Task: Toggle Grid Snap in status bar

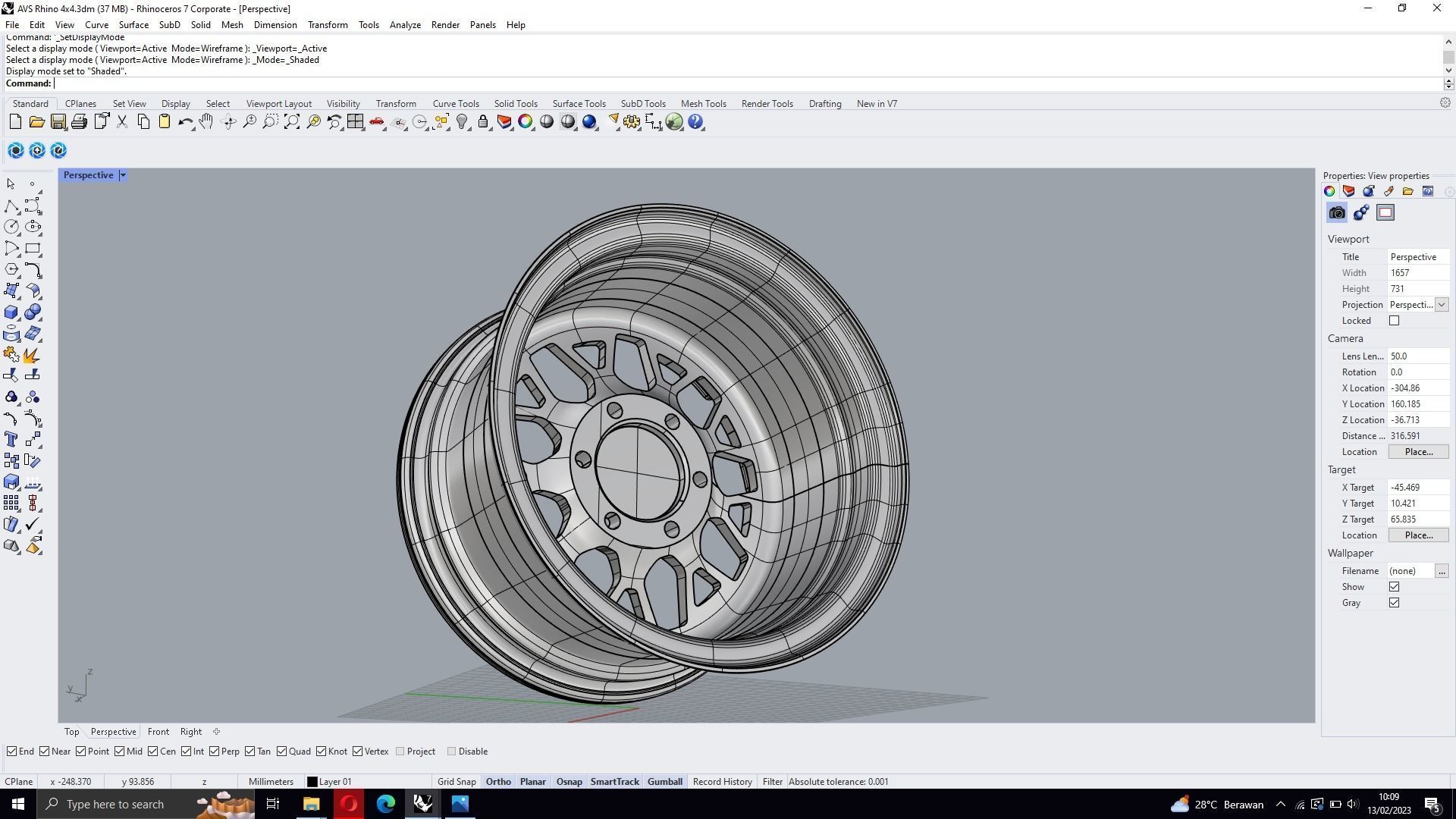Action: click(457, 782)
